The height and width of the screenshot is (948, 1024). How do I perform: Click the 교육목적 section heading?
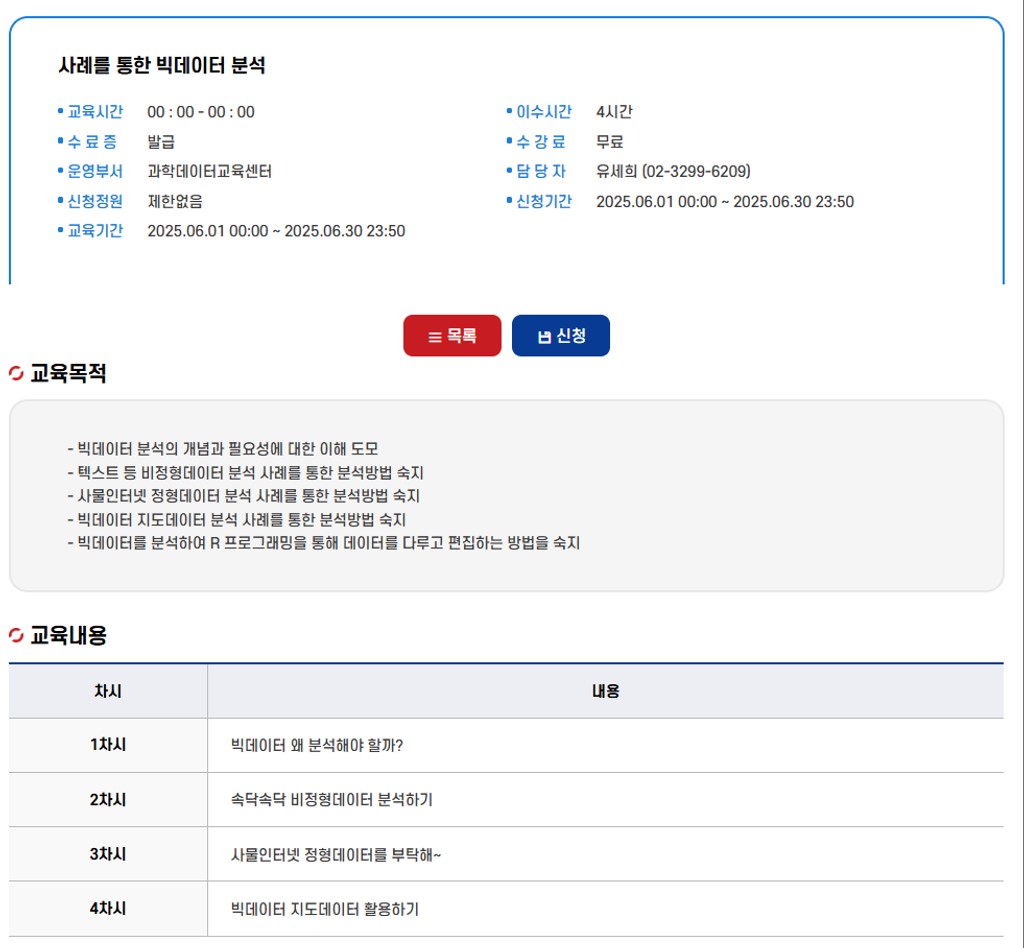point(68,374)
